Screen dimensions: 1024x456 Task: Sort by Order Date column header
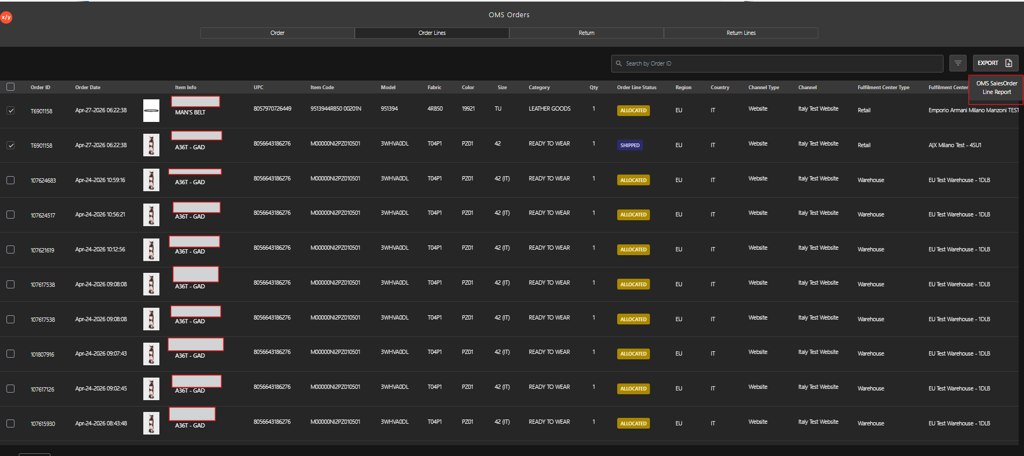pyautogui.click(x=88, y=87)
